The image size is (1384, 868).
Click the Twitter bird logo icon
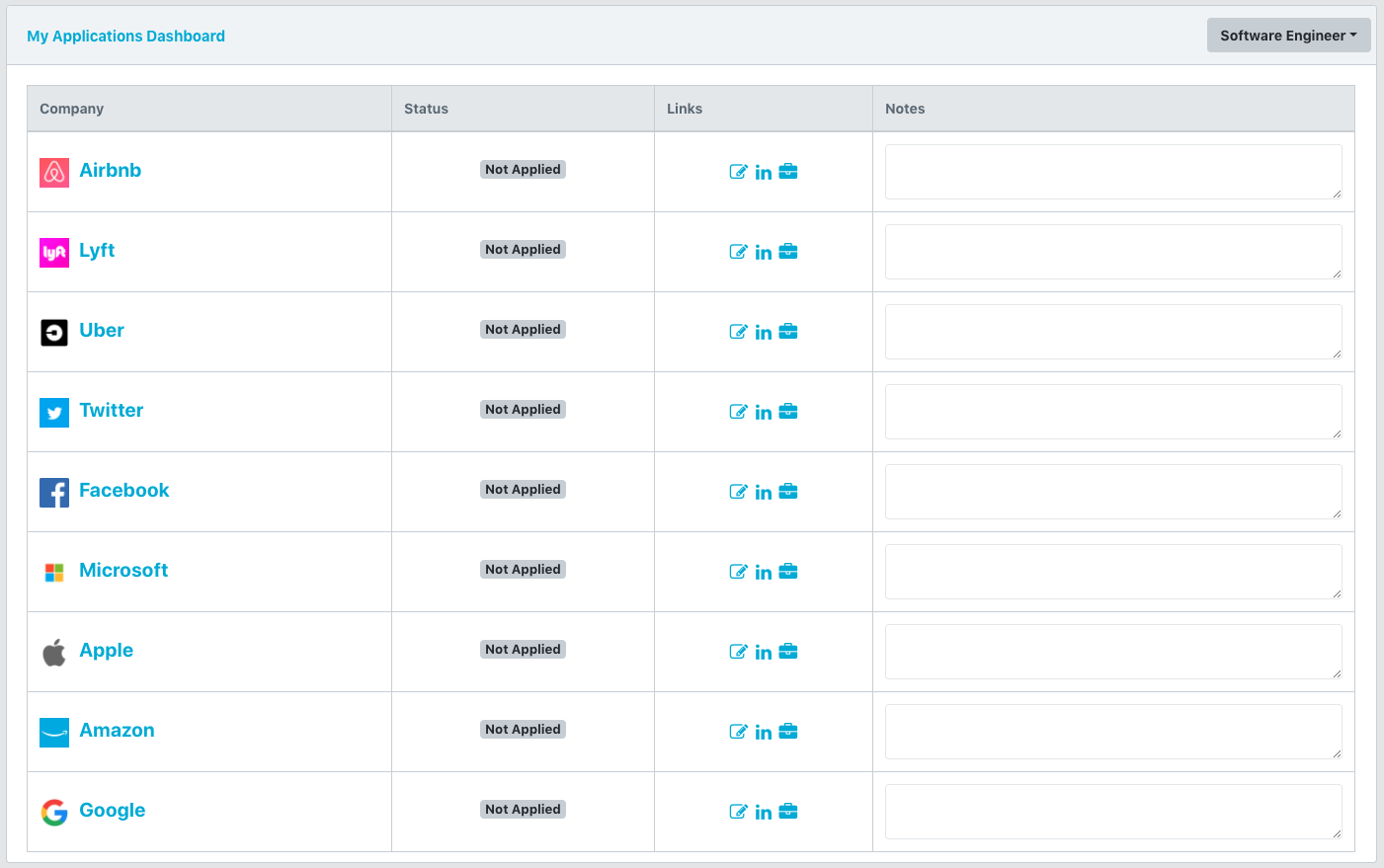pos(54,413)
